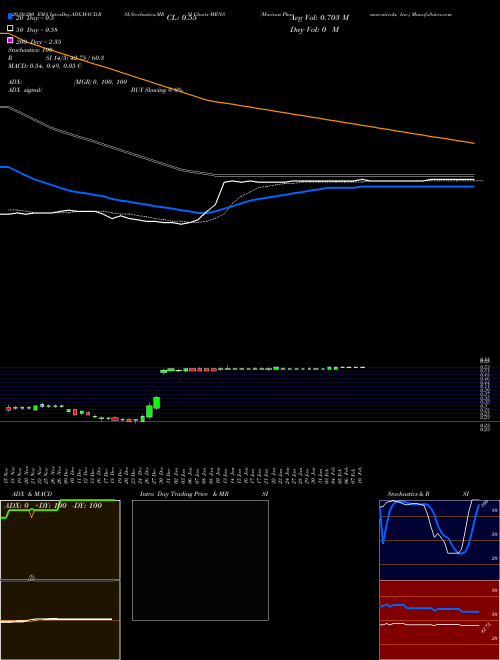The image size is (500, 660).
Task: Click the MACD histogram panel at bottom left
Action: (60, 620)
